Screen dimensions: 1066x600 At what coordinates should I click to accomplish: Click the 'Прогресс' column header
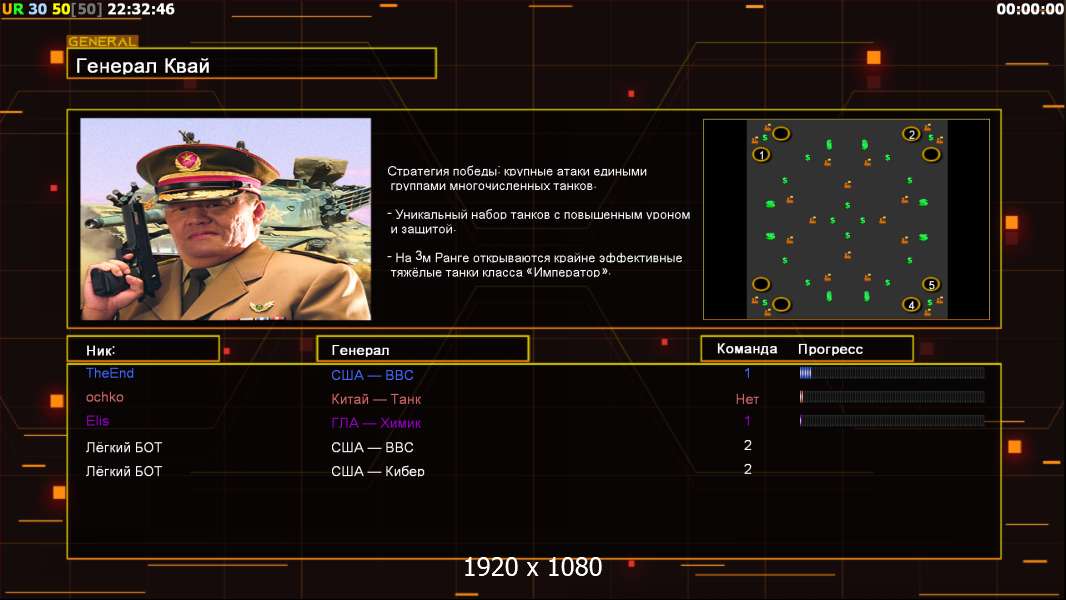pos(830,349)
